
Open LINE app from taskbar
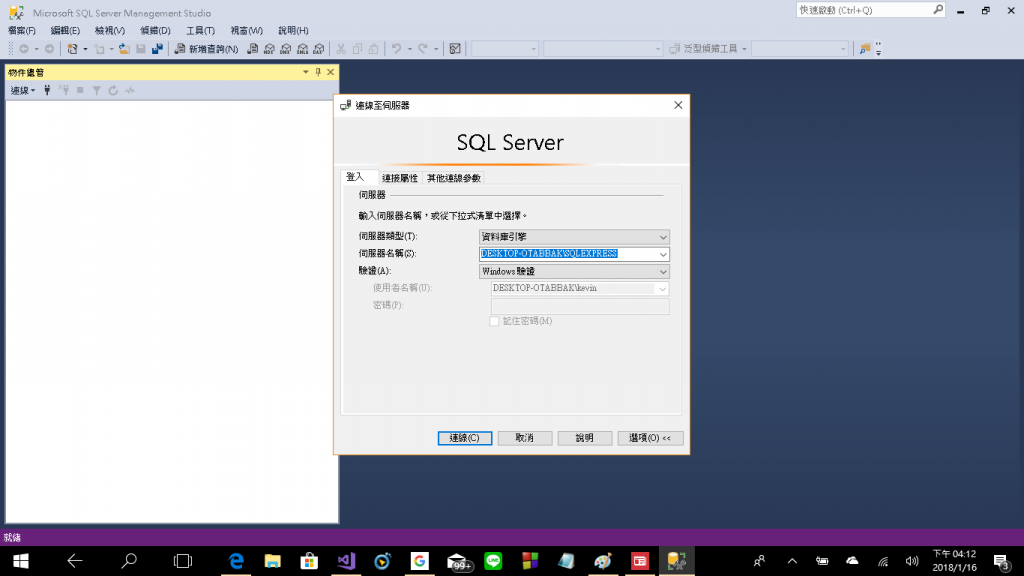coord(493,561)
